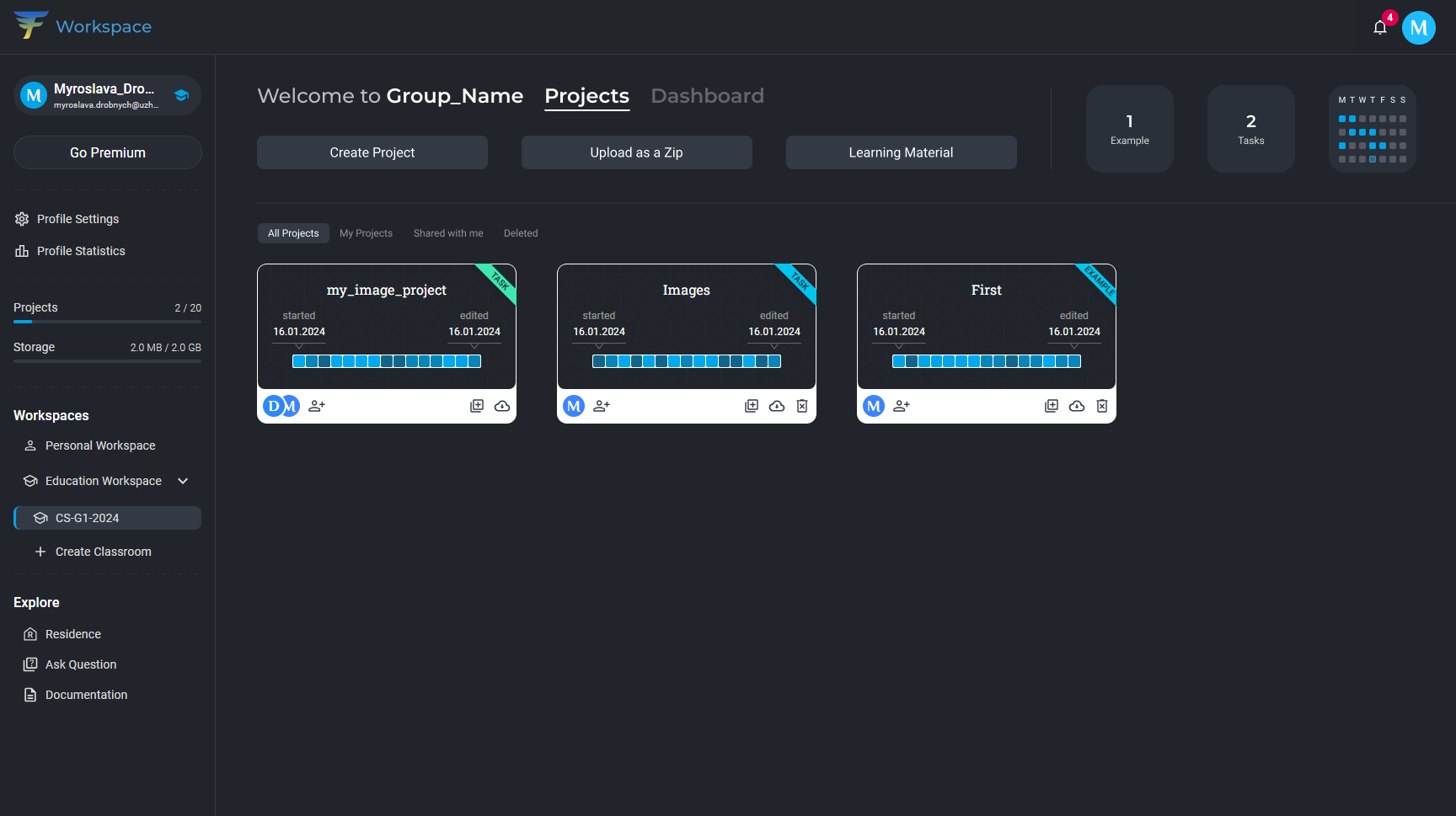Viewport: 1456px width, 816px height.
Task: Click the Create Project button
Action: tap(372, 152)
